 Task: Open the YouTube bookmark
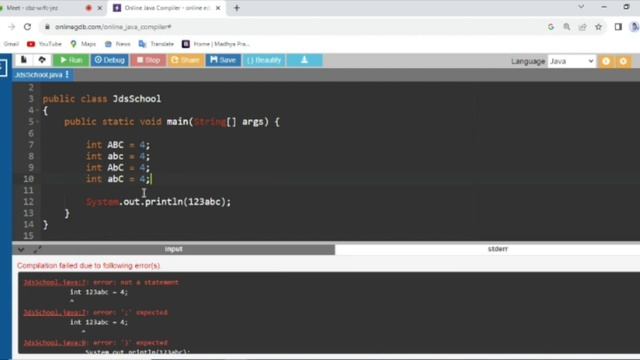(44, 44)
